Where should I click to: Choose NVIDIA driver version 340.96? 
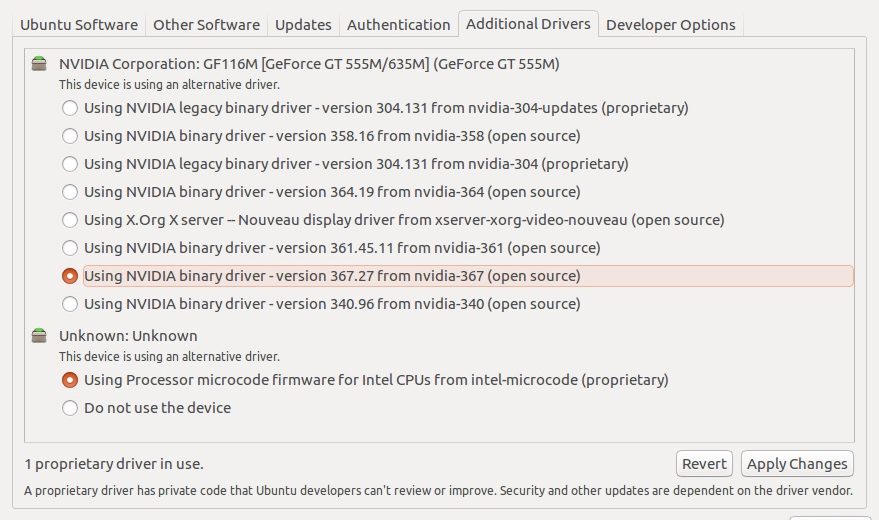tap(70, 303)
